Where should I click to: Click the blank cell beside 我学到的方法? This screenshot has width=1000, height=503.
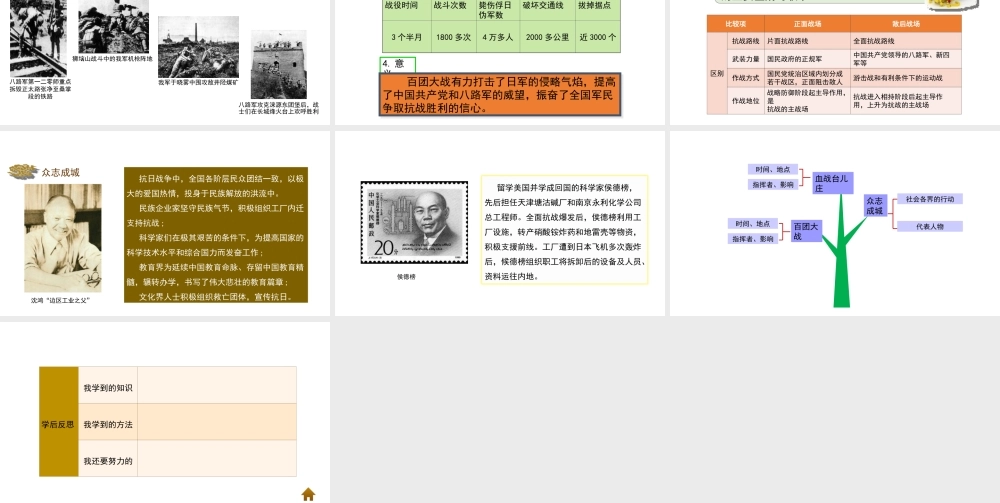(x=217, y=421)
